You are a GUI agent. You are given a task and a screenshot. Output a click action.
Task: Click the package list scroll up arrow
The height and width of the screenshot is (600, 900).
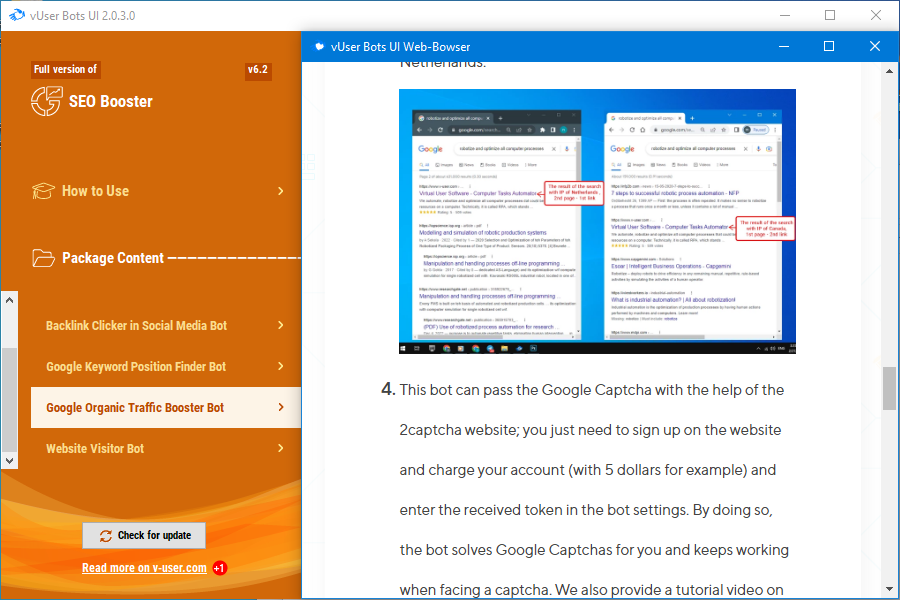pos(9,300)
